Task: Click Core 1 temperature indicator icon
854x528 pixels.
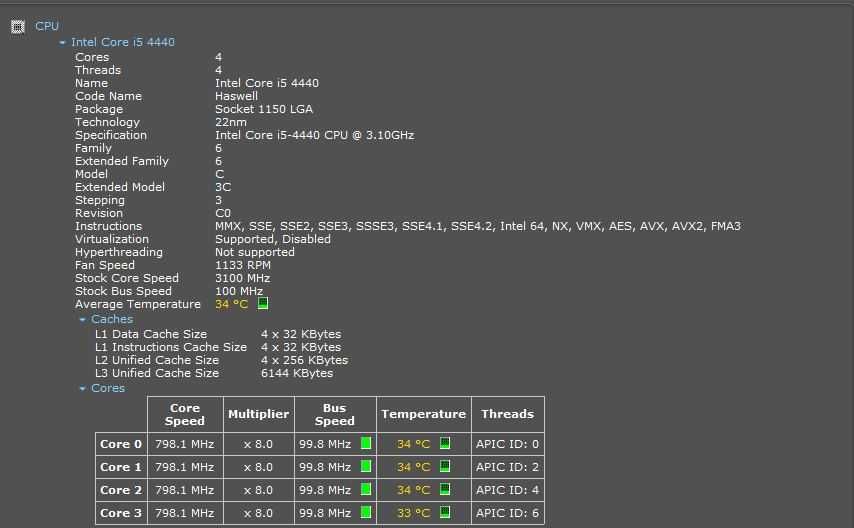Action: tap(445, 466)
